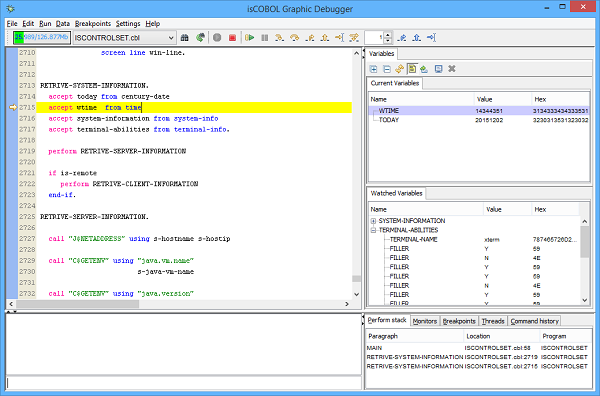
Task: Open the Data menu
Action: pos(63,24)
